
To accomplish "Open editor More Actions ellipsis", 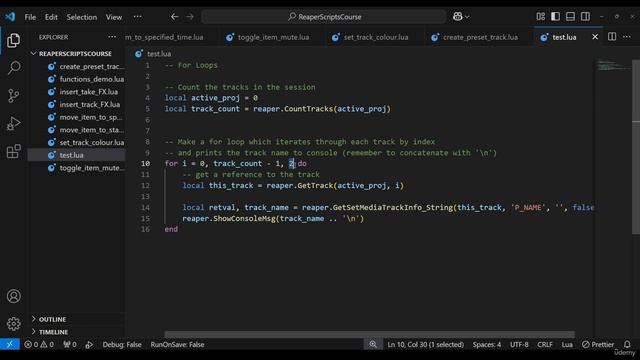I will [627, 37].
